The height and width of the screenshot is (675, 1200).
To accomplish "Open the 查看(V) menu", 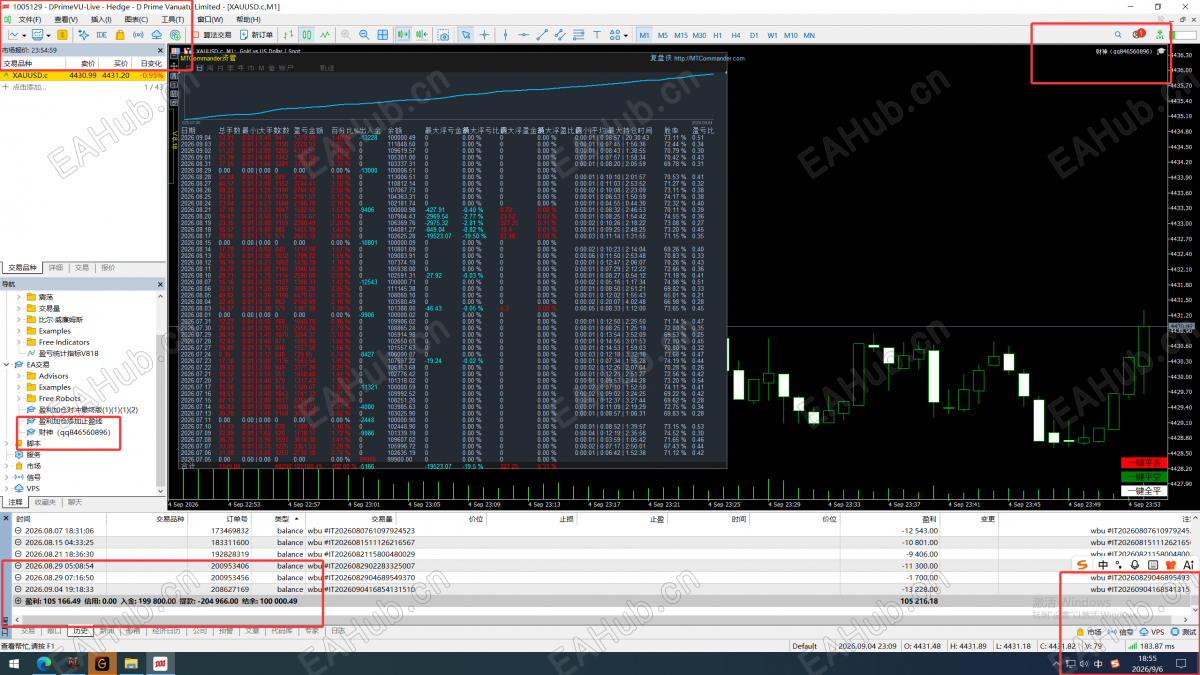I will coord(66,19).
